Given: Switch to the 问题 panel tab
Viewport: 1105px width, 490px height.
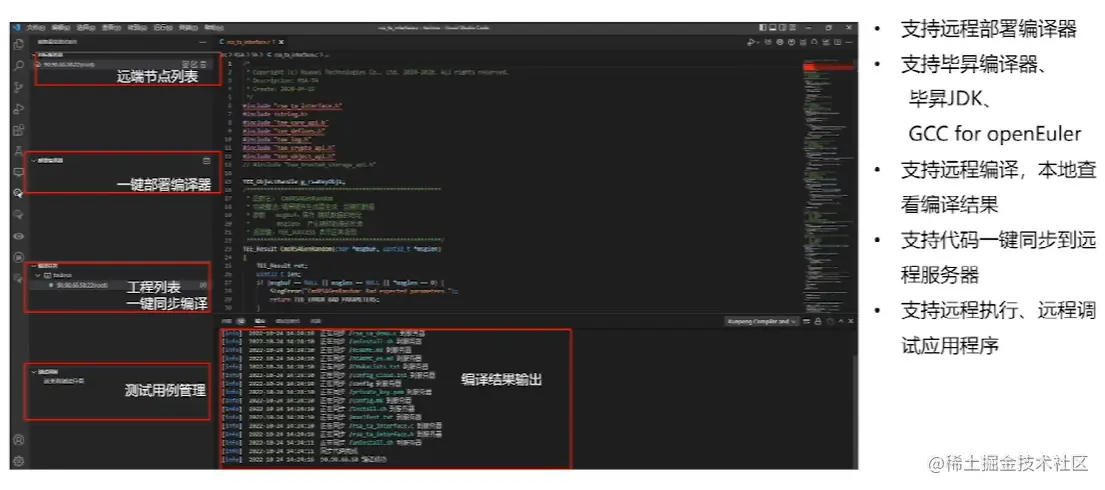Looking at the screenshot, I should click(227, 321).
